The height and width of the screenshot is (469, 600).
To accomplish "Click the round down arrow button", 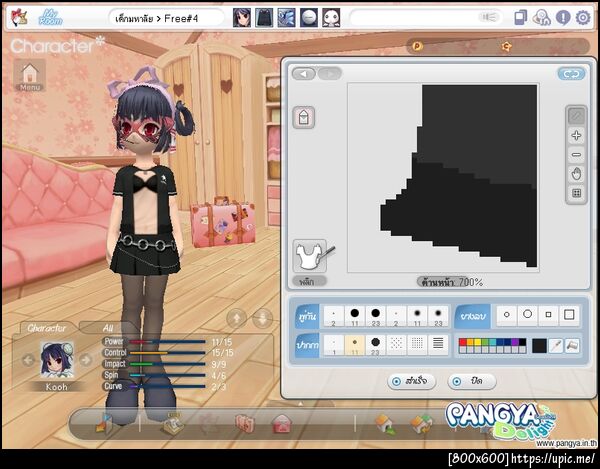I will pos(263,318).
